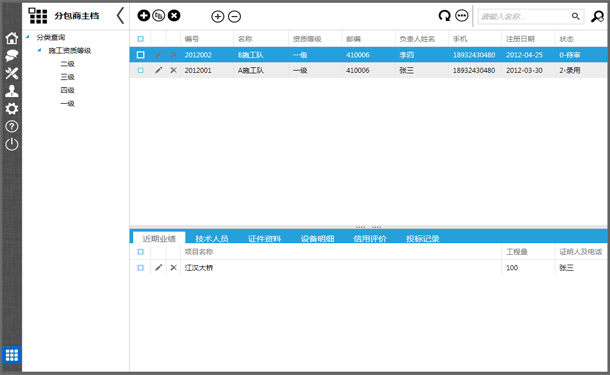610x375 pixels.
Task: Click the 2012-04-25 date cell
Action: point(524,55)
